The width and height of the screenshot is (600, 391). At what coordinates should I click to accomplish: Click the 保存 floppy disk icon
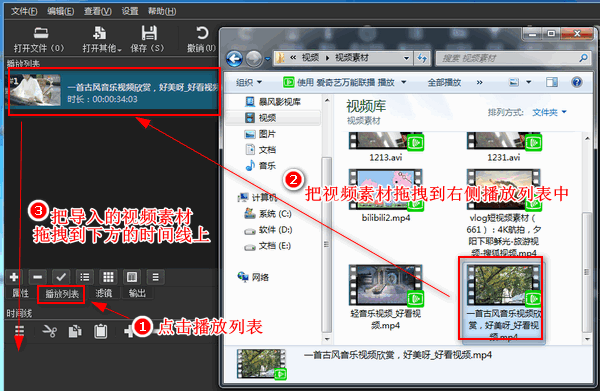[x=149, y=33]
